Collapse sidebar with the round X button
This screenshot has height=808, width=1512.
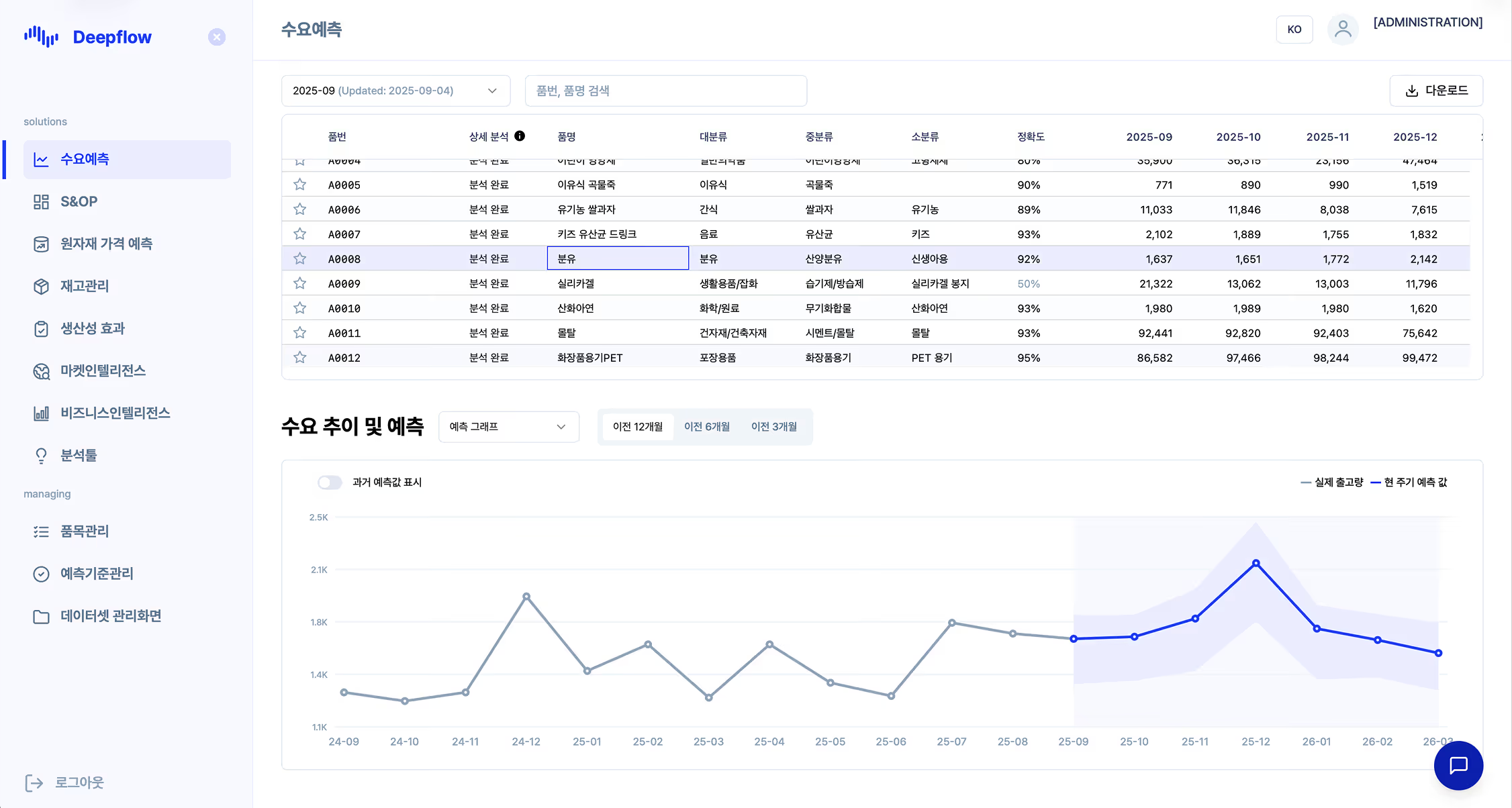(217, 37)
